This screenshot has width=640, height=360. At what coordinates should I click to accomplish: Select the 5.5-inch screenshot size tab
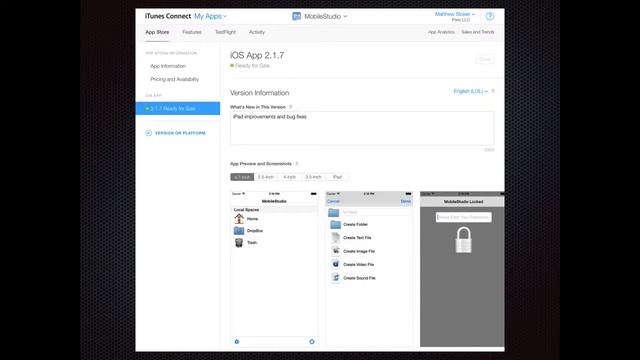pyautogui.click(x=266, y=177)
